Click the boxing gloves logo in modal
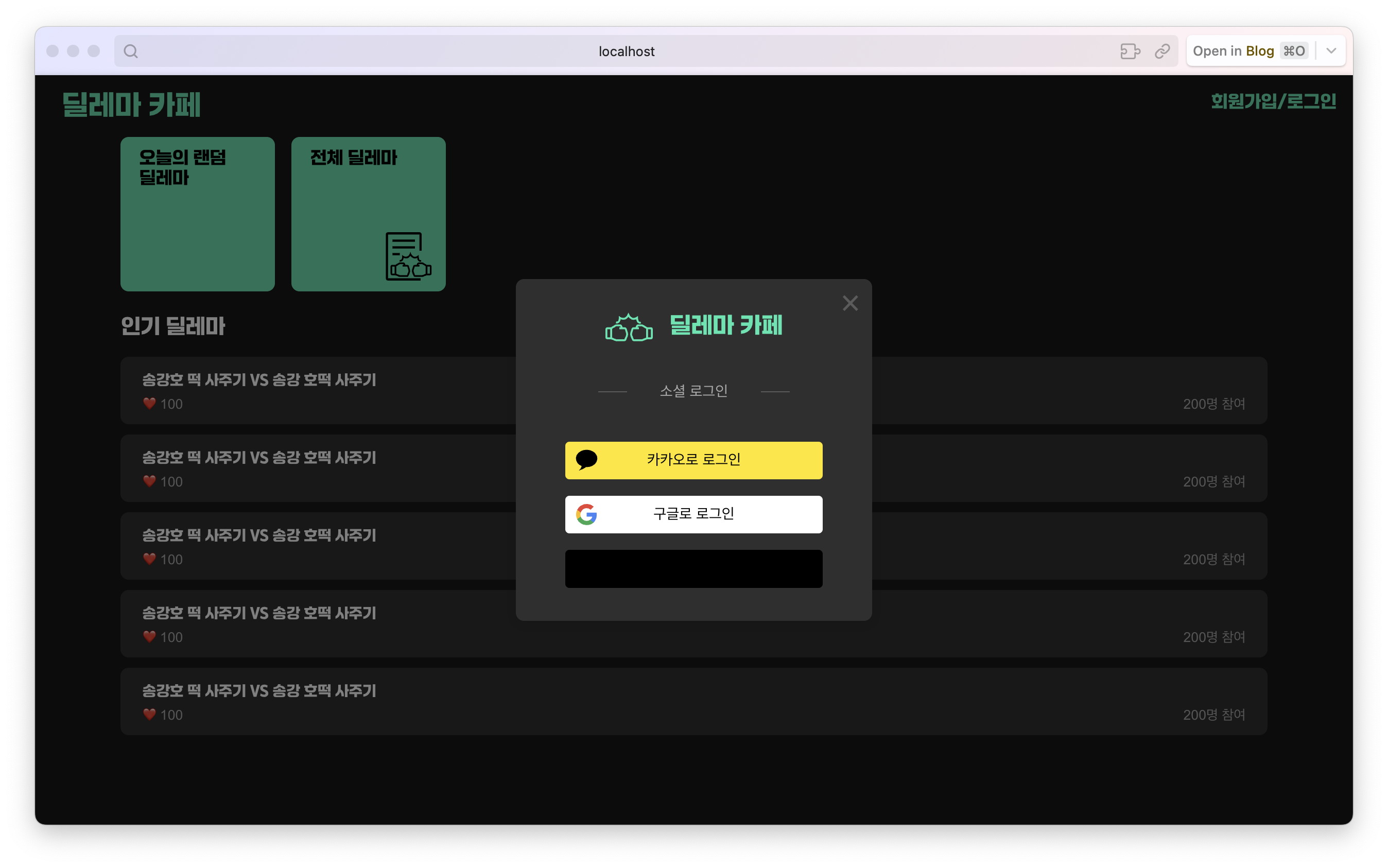1388x868 pixels. coord(629,328)
